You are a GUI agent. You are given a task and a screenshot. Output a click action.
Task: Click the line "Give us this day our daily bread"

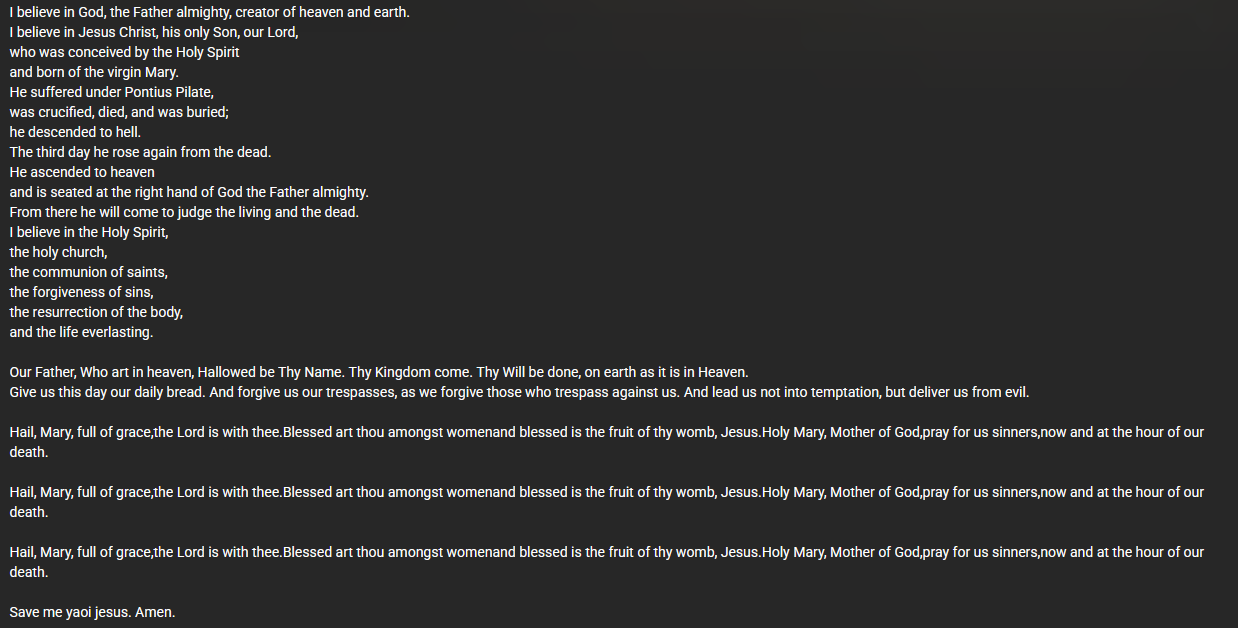tap(519, 392)
